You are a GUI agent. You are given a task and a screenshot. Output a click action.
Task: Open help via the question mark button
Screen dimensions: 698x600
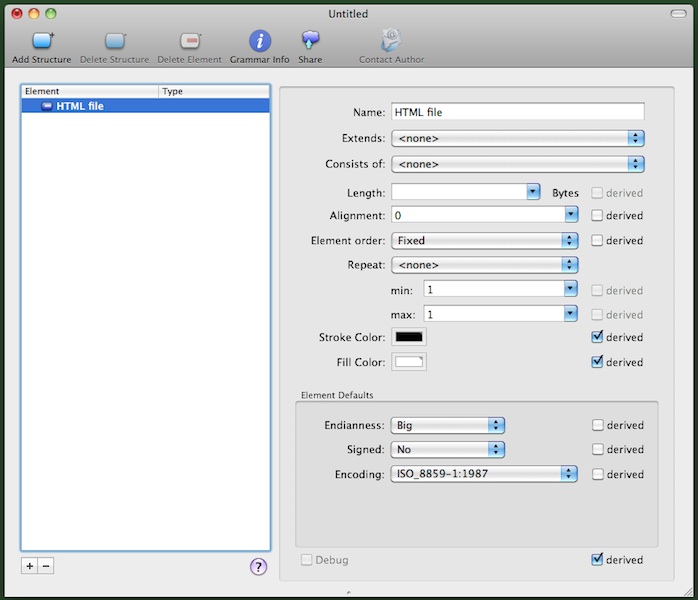click(258, 567)
